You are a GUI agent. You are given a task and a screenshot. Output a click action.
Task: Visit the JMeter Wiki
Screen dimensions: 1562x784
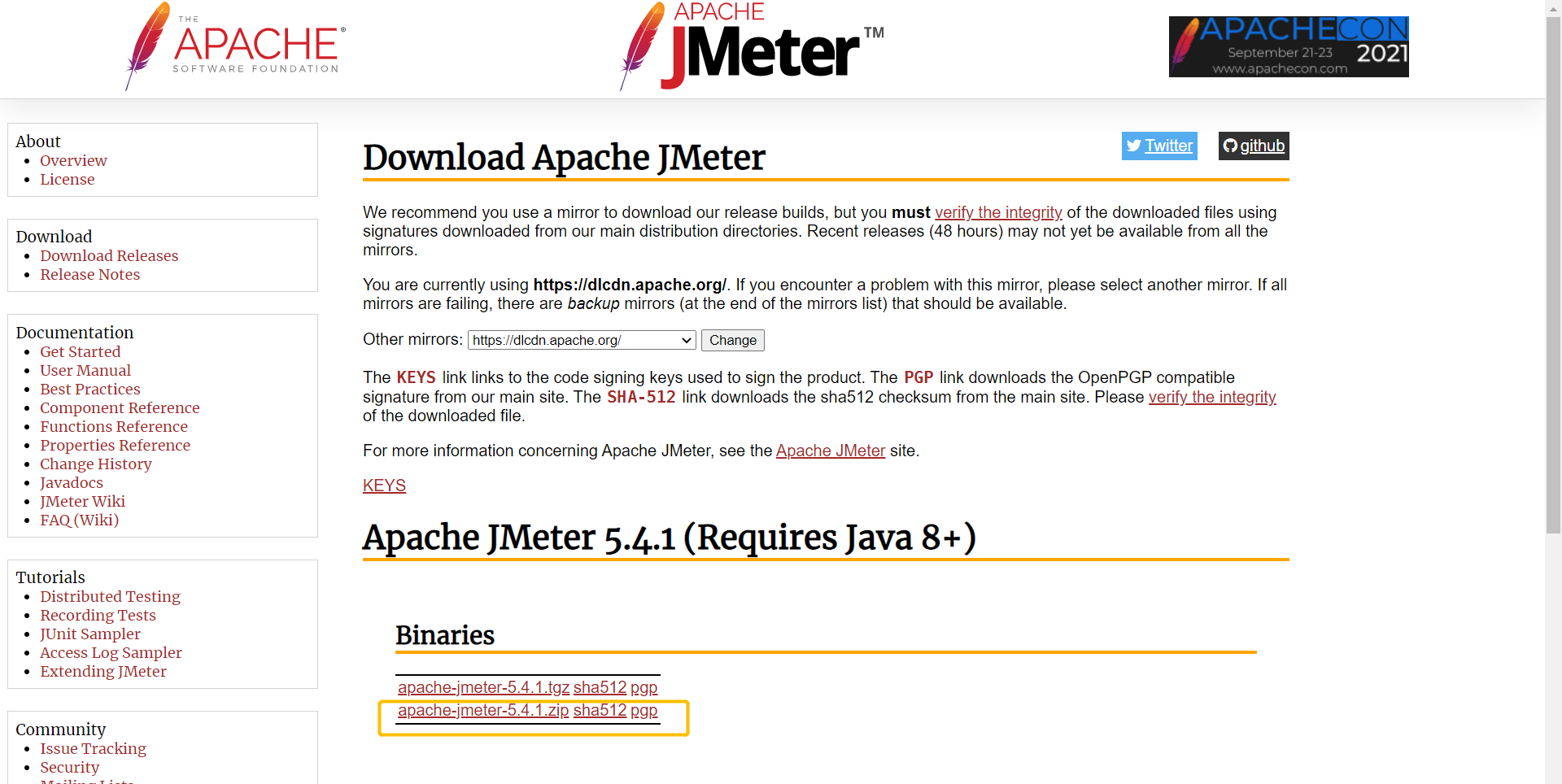83,501
